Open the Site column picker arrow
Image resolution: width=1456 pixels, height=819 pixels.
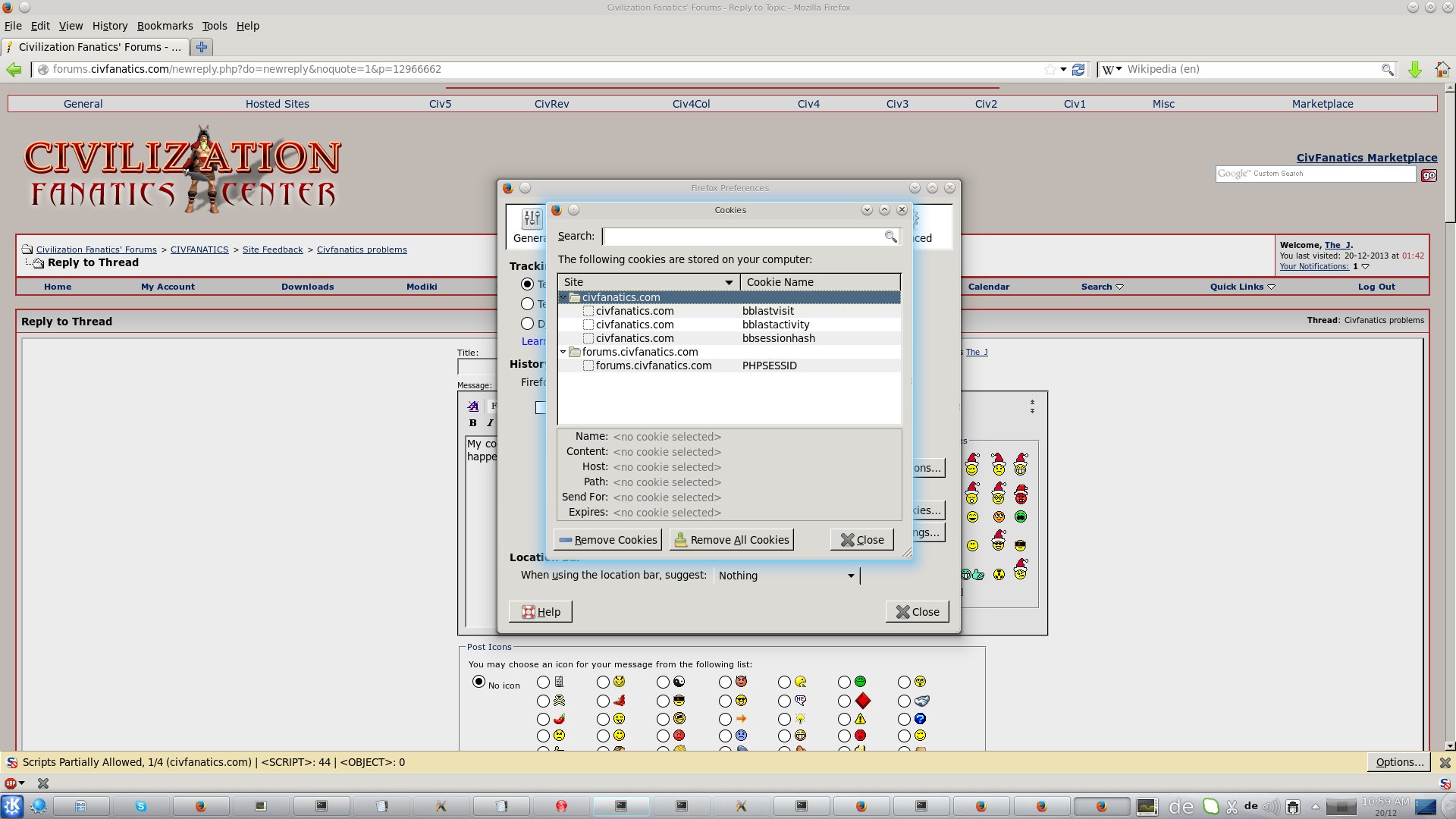(729, 283)
